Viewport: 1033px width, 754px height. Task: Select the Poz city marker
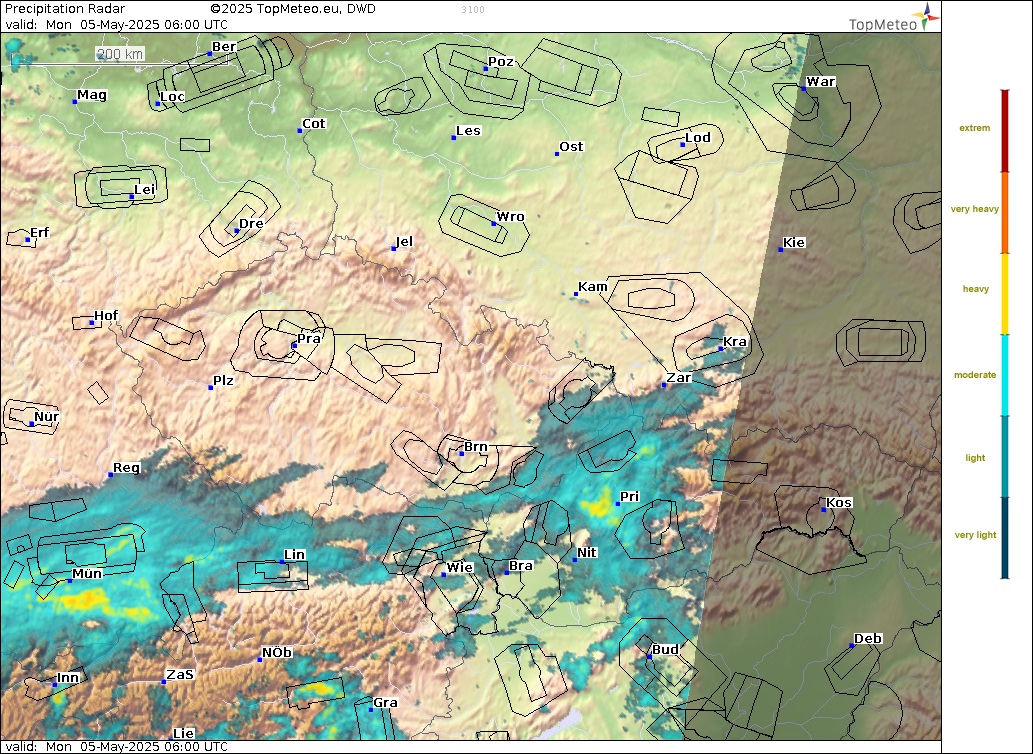click(486, 68)
